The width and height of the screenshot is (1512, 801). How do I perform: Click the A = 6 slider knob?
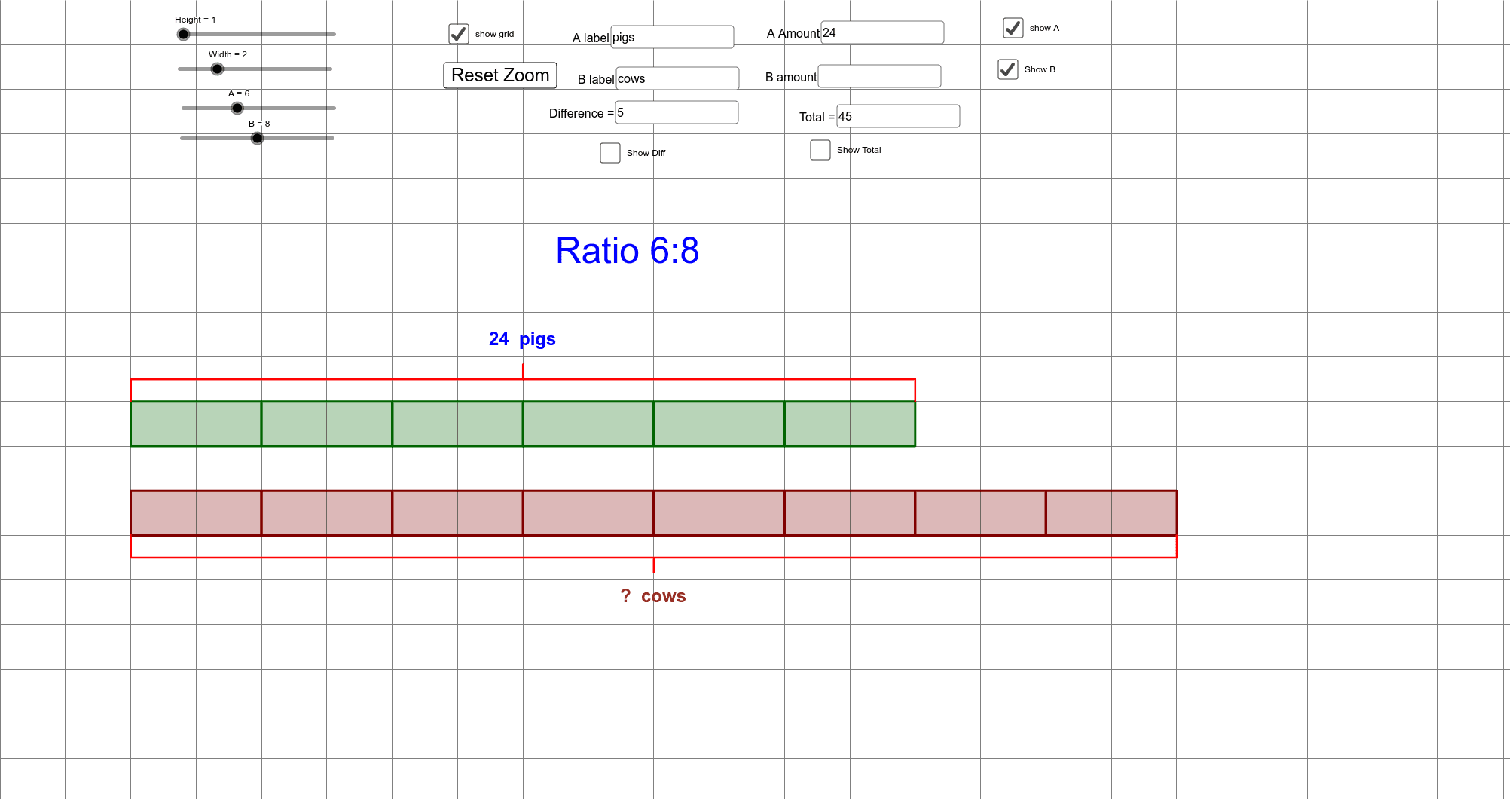237,108
